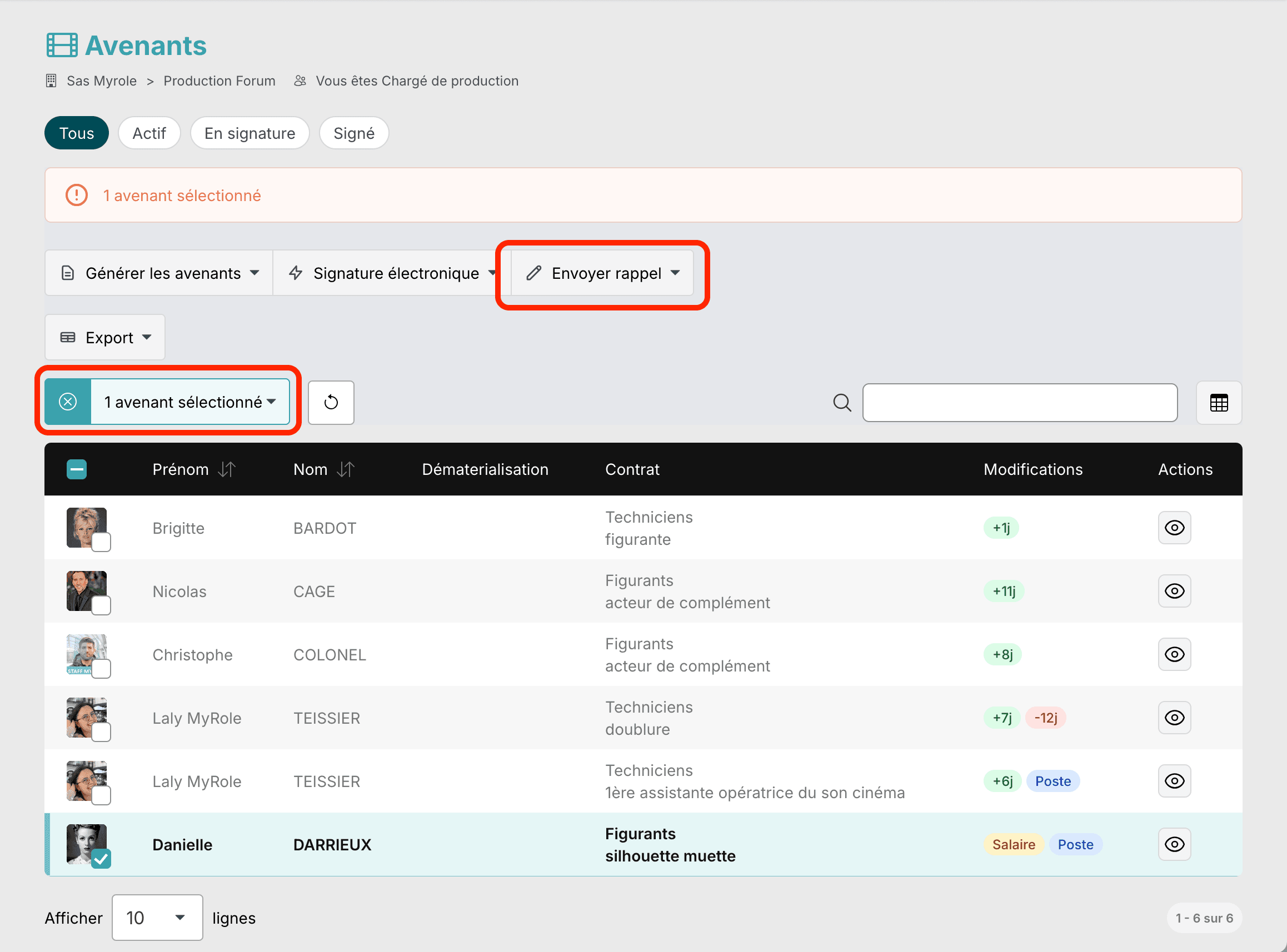The image size is (1287, 952).
Task: Open Production Forum breadcrumb link
Action: [x=219, y=81]
